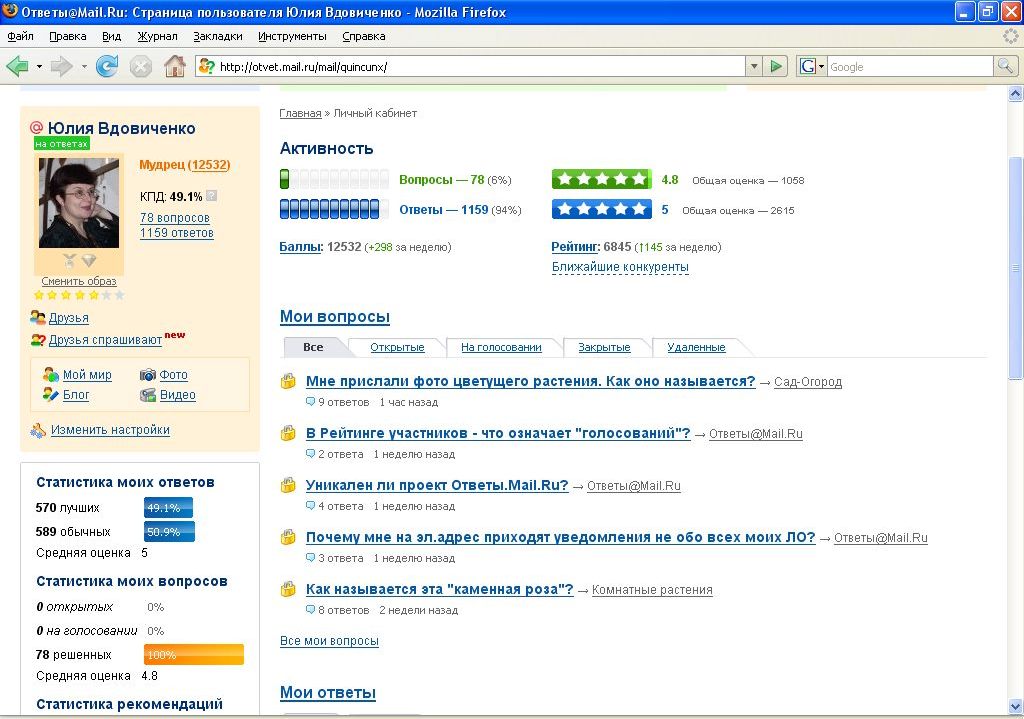The height and width of the screenshot is (719, 1024).
Task: Open the Back button history dropdown
Action: coord(39,67)
